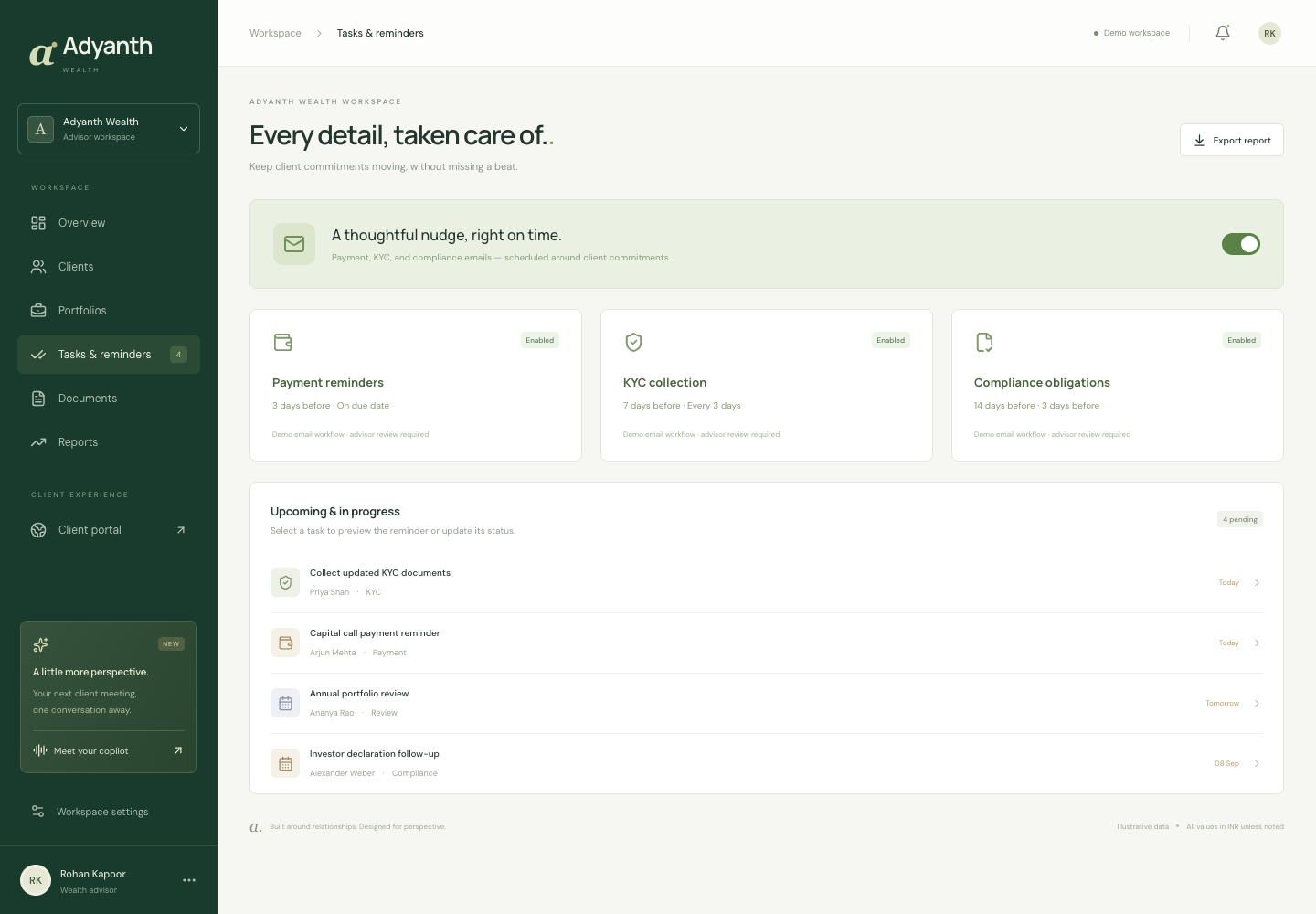Click the arrow beside Meet your copilot
The width and height of the screenshot is (1316, 914).
tap(178, 750)
